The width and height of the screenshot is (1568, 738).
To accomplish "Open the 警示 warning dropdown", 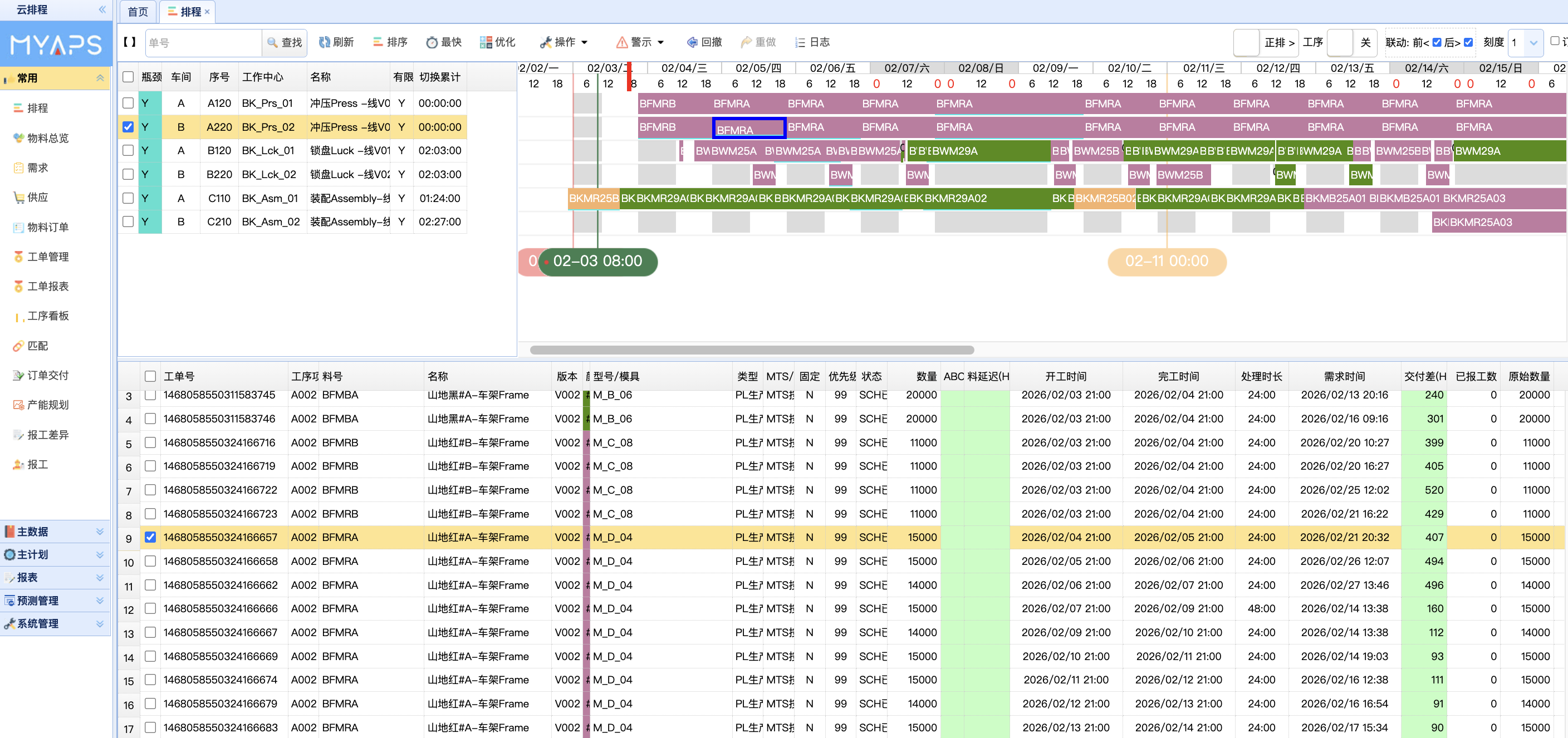I will [640, 42].
